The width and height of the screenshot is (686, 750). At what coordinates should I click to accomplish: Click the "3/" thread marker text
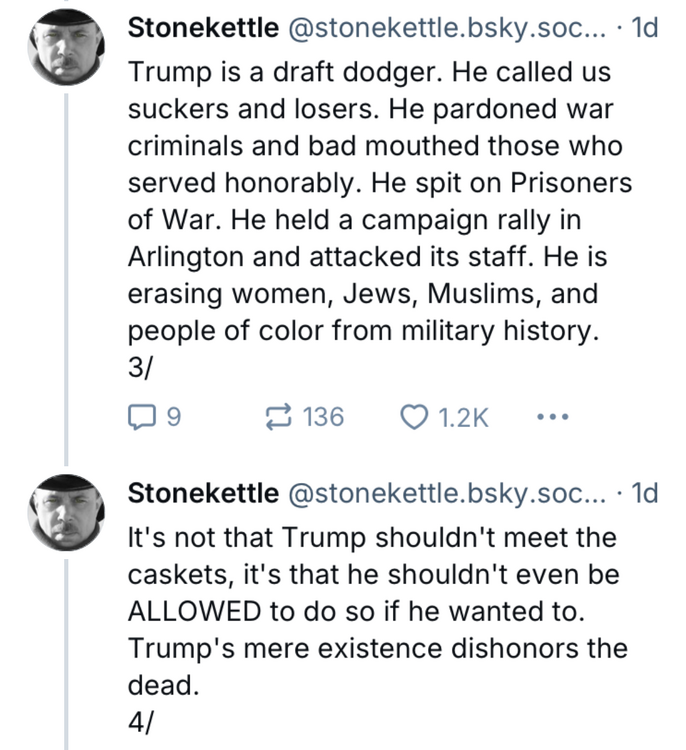(x=139, y=368)
